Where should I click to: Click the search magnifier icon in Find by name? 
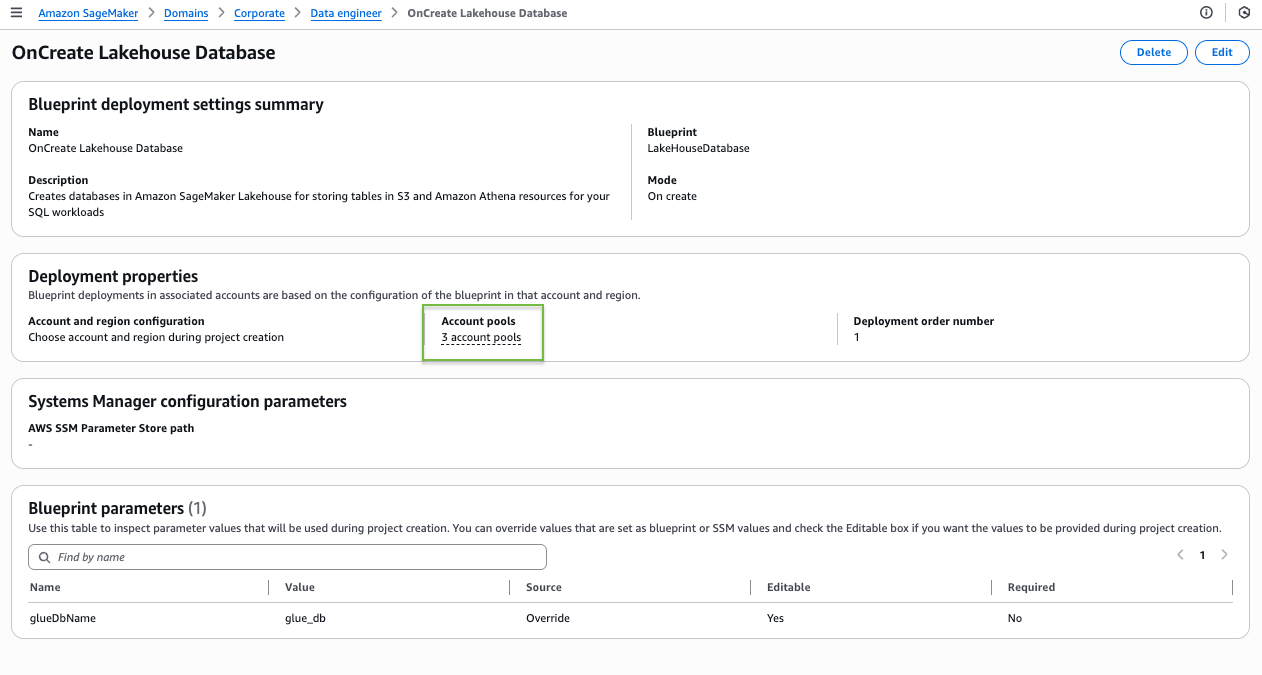tap(44, 557)
